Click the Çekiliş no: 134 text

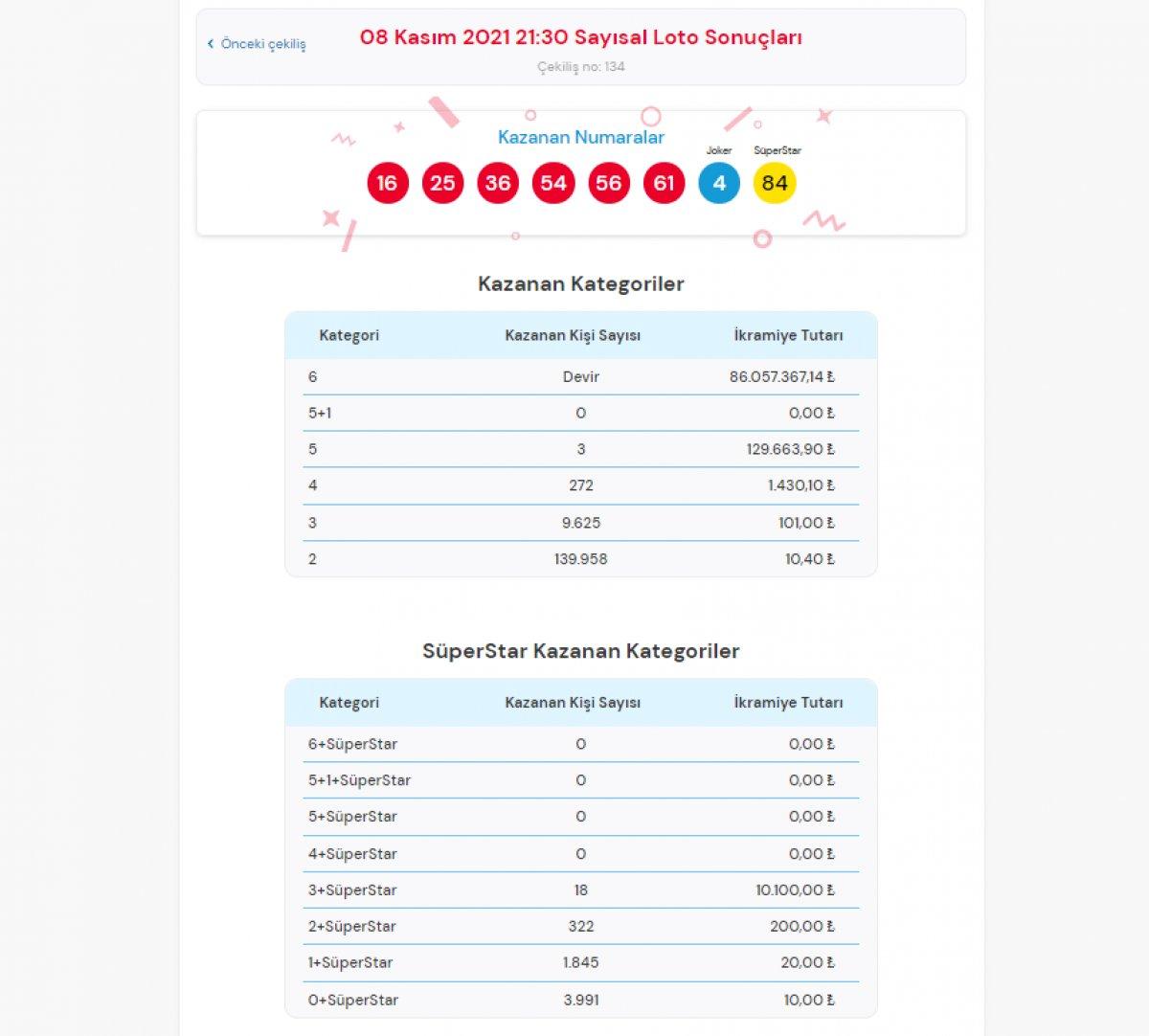point(580,67)
